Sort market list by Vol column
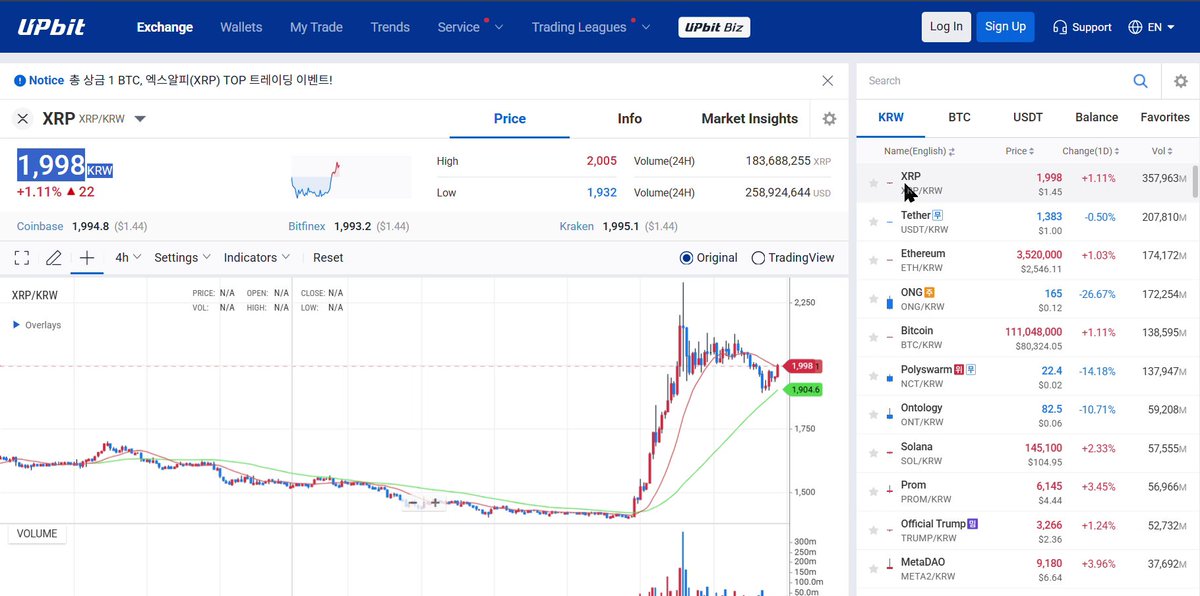The width and height of the screenshot is (1200, 596). click(1160, 151)
